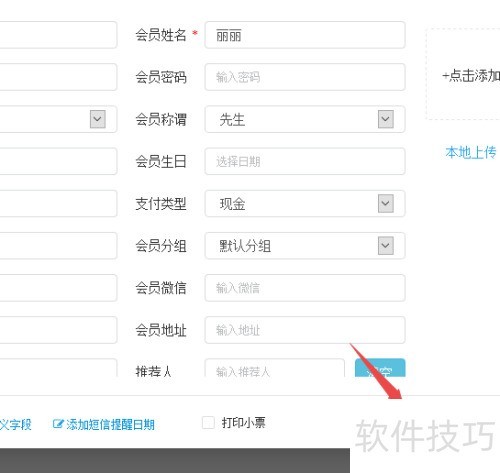Open the 自定义字段 link at bottom left
Screen dimensions: 500x473
15,424
